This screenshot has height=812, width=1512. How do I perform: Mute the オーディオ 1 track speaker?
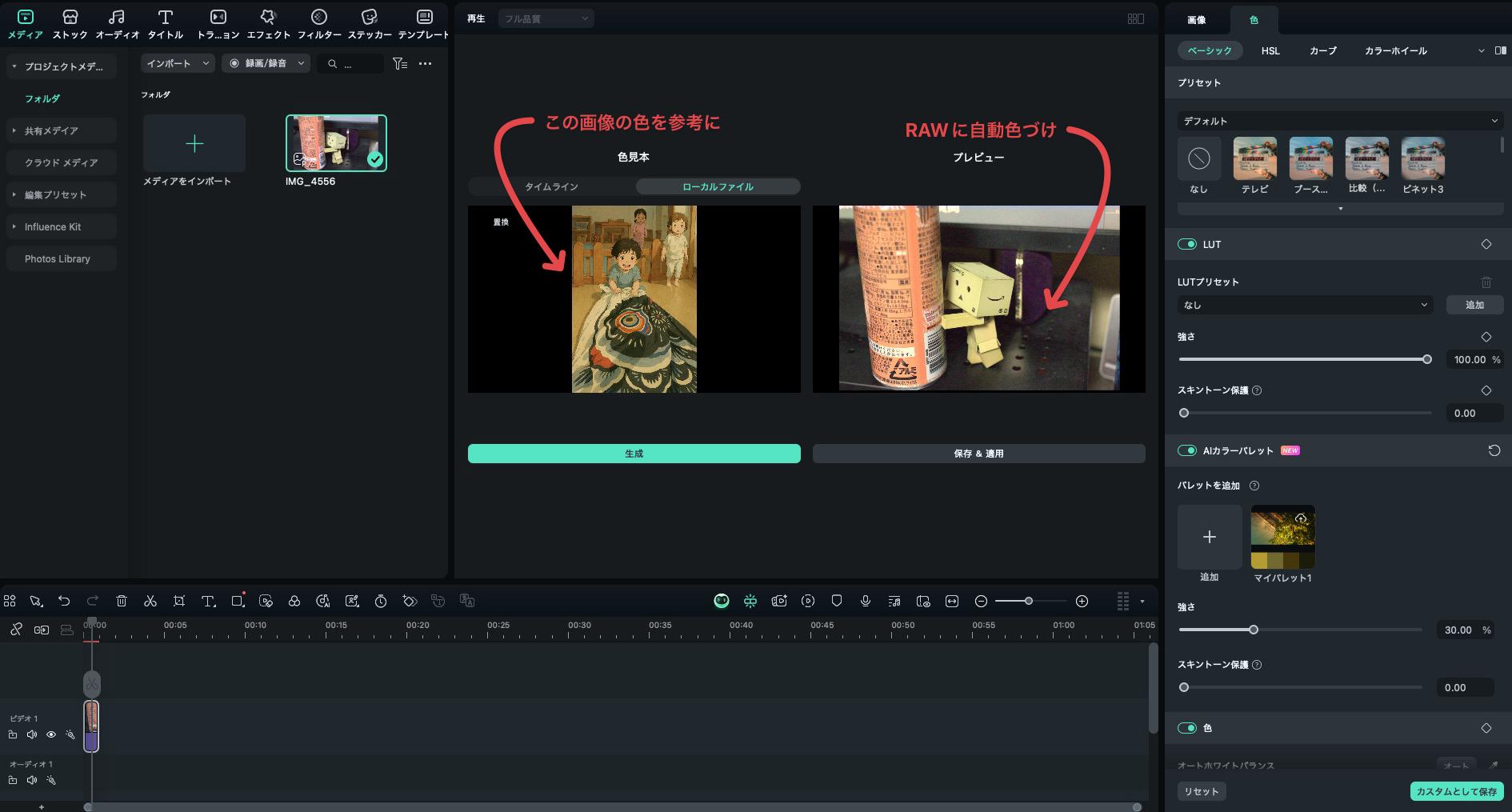[32, 780]
